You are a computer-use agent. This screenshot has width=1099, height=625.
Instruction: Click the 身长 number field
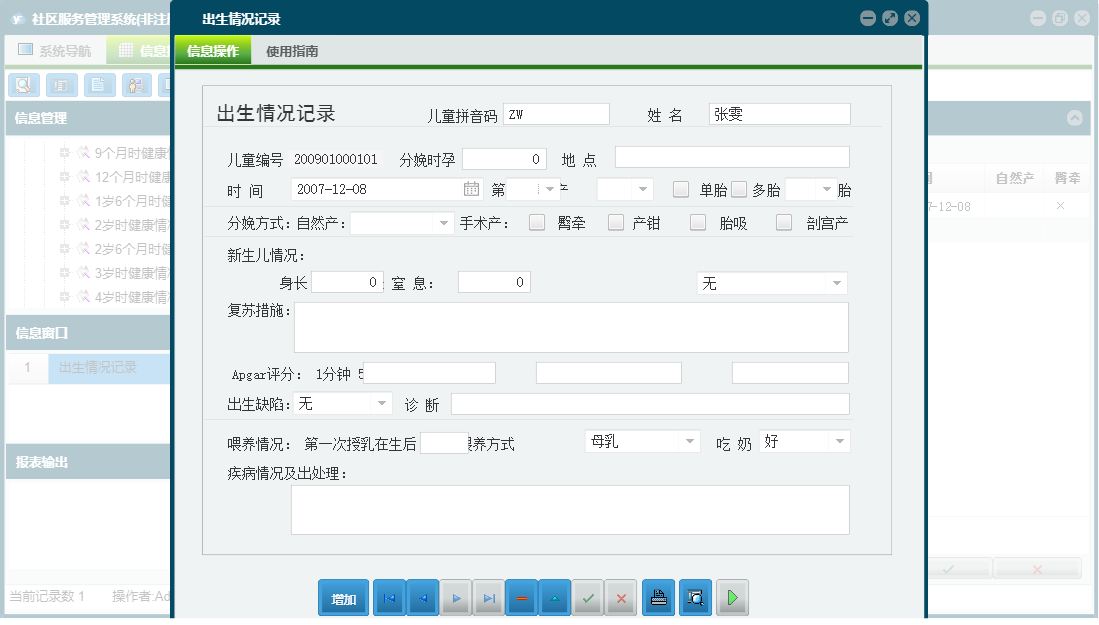tap(347, 282)
